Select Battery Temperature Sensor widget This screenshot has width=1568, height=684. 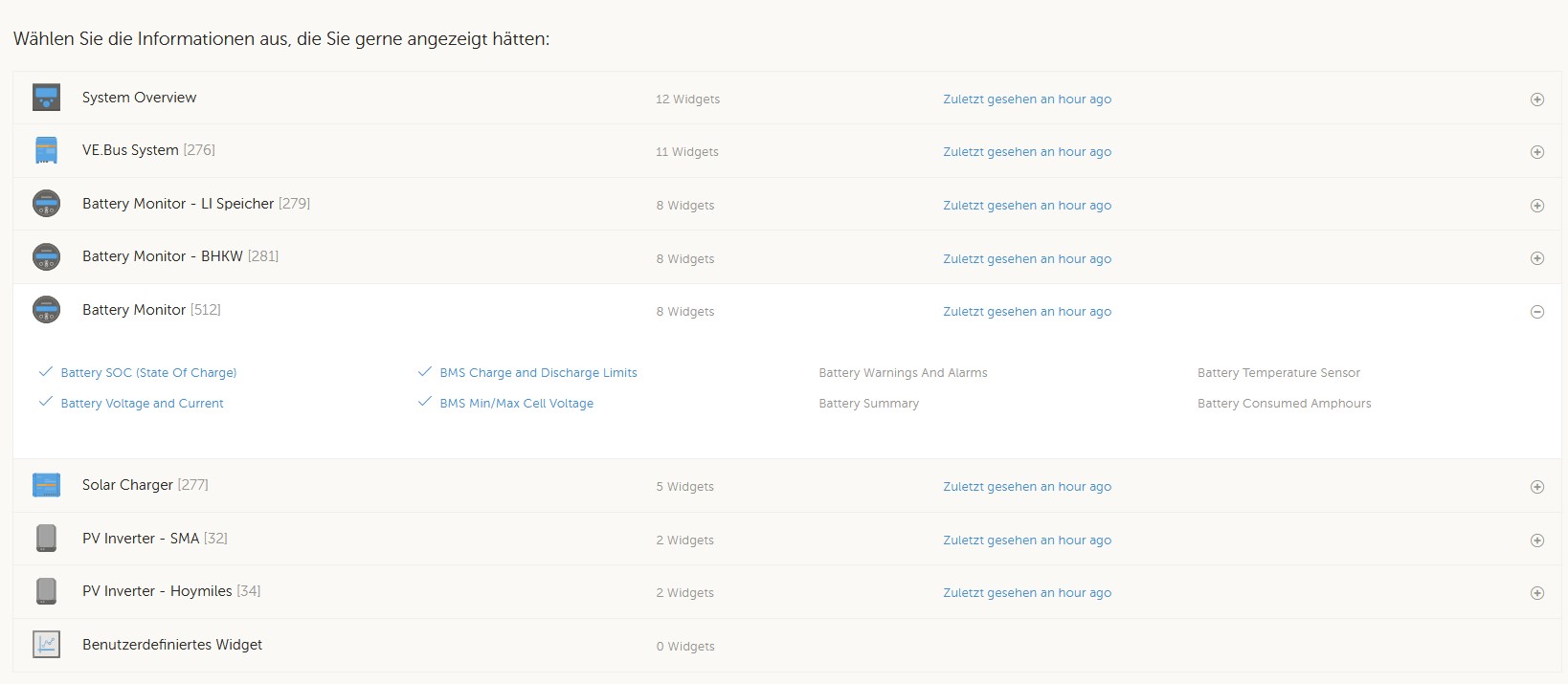point(1278,372)
